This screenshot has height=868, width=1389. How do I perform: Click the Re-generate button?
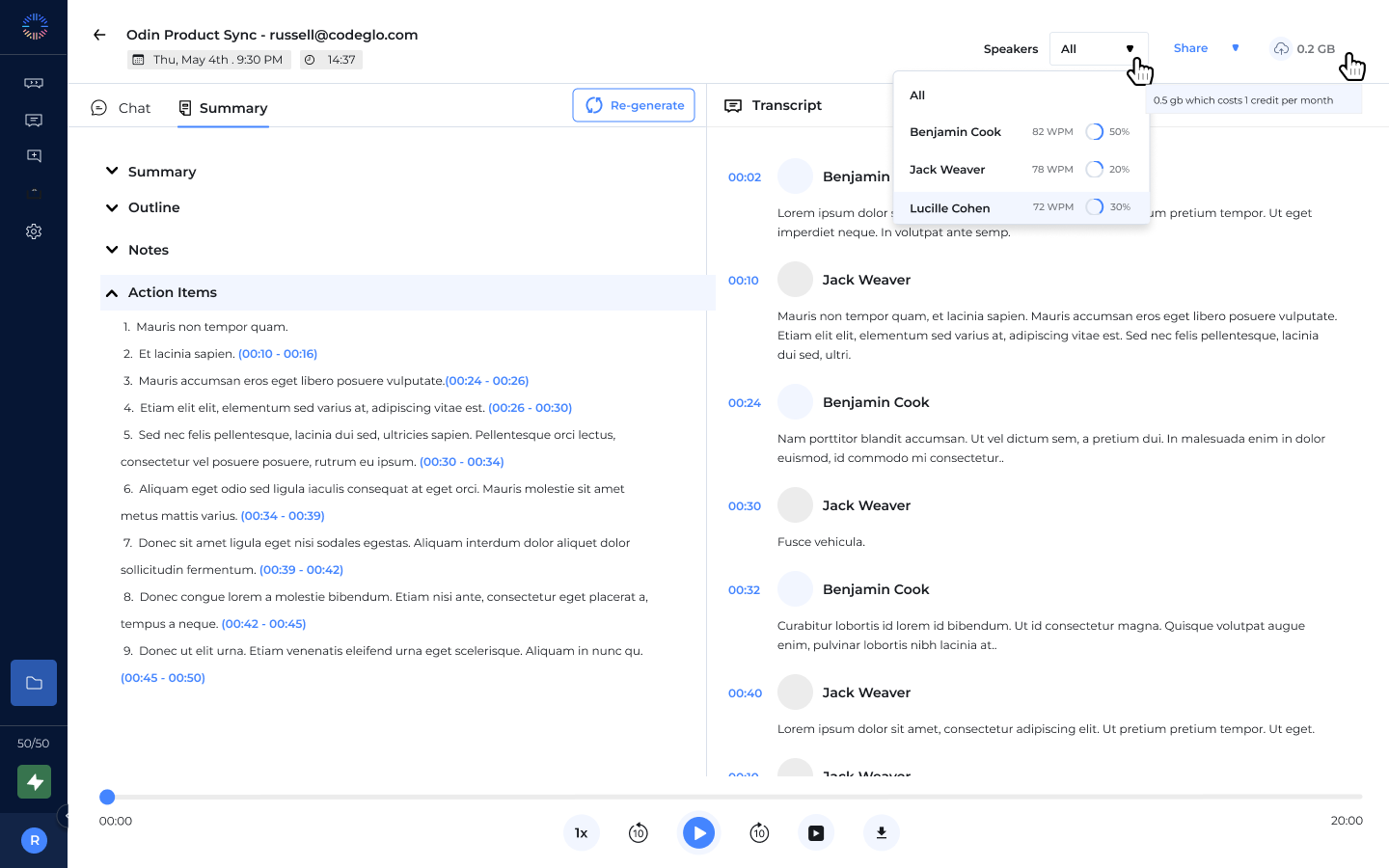[x=634, y=105]
